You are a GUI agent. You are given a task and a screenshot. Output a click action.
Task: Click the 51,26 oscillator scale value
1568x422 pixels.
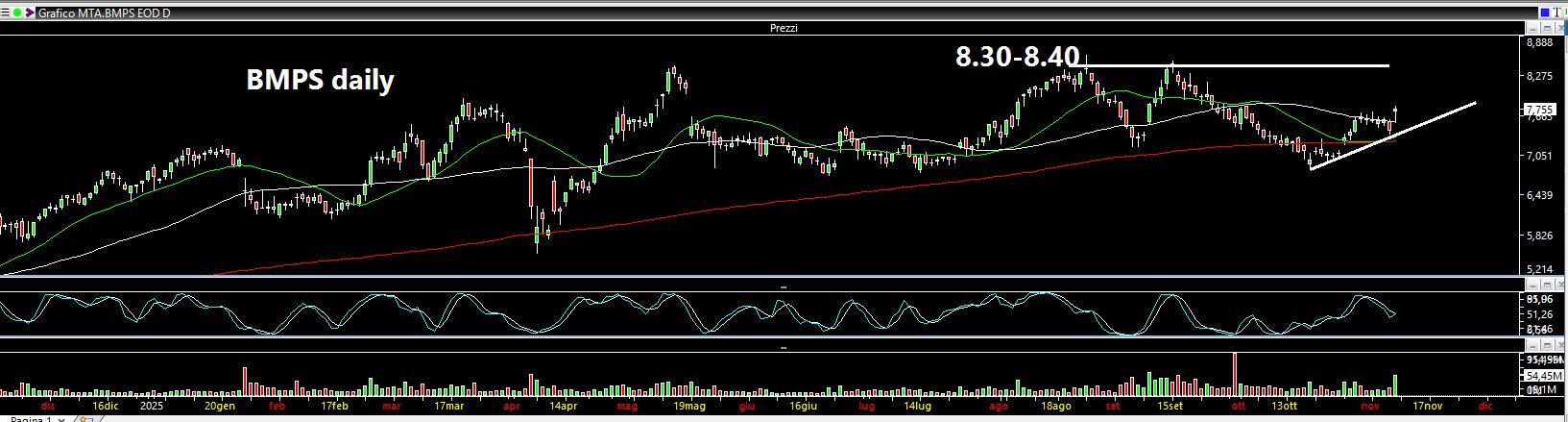point(1539,314)
